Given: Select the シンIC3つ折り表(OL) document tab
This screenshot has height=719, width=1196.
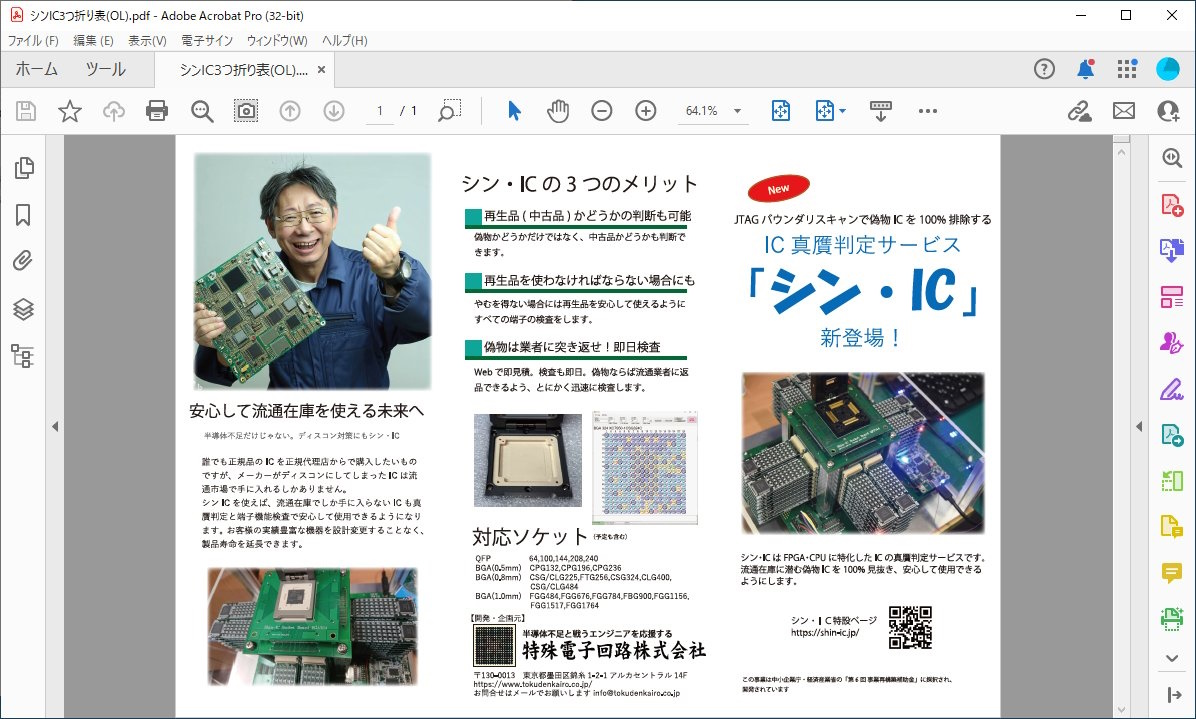Looking at the screenshot, I should coord(244,70).
